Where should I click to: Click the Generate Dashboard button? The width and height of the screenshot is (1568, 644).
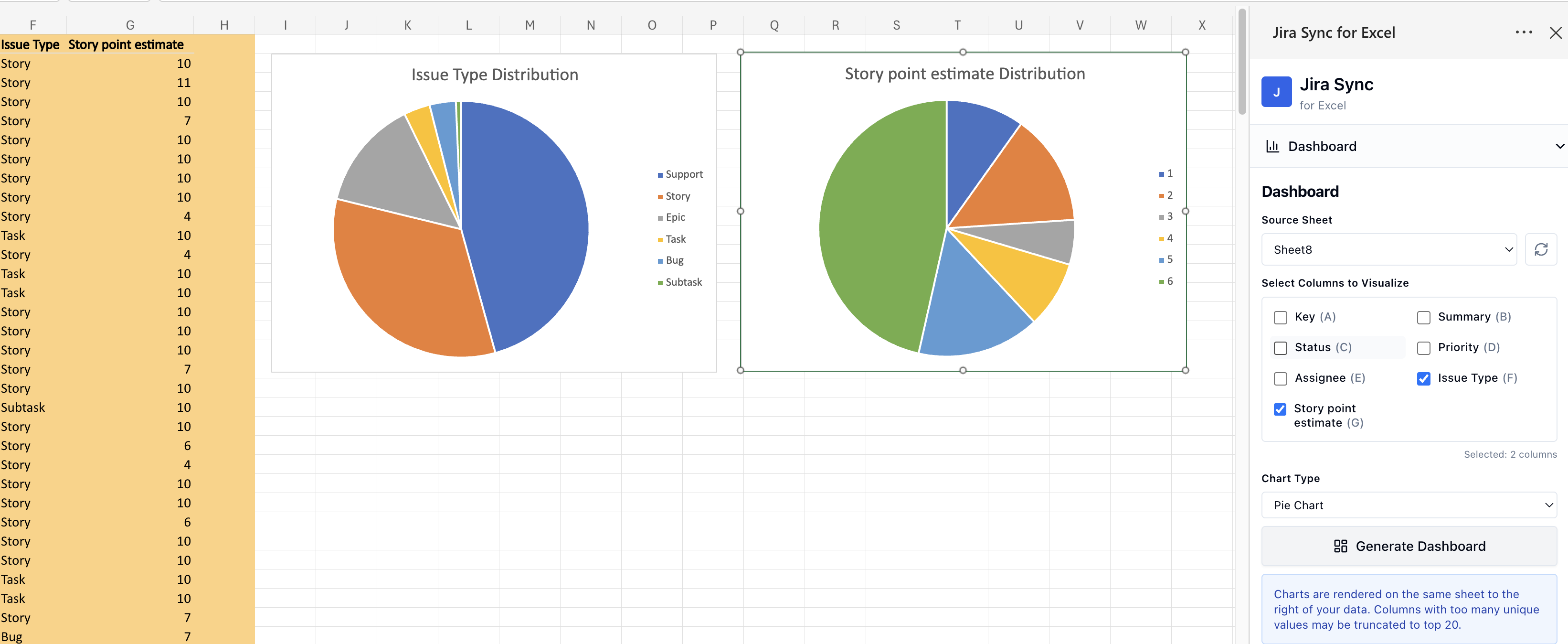click(1409, 546)
